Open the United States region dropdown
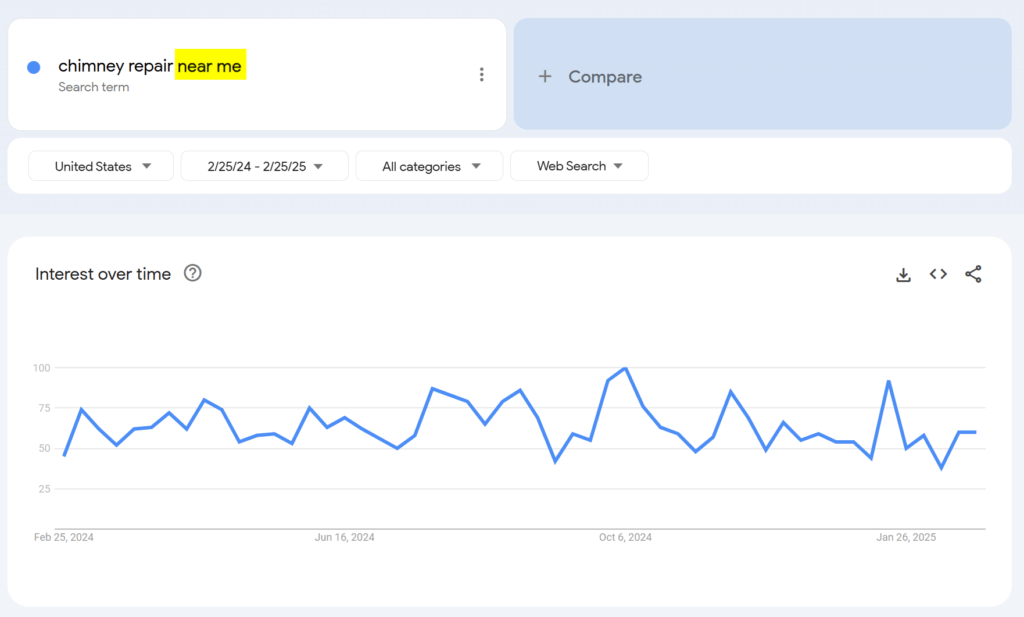 point(100,166)
